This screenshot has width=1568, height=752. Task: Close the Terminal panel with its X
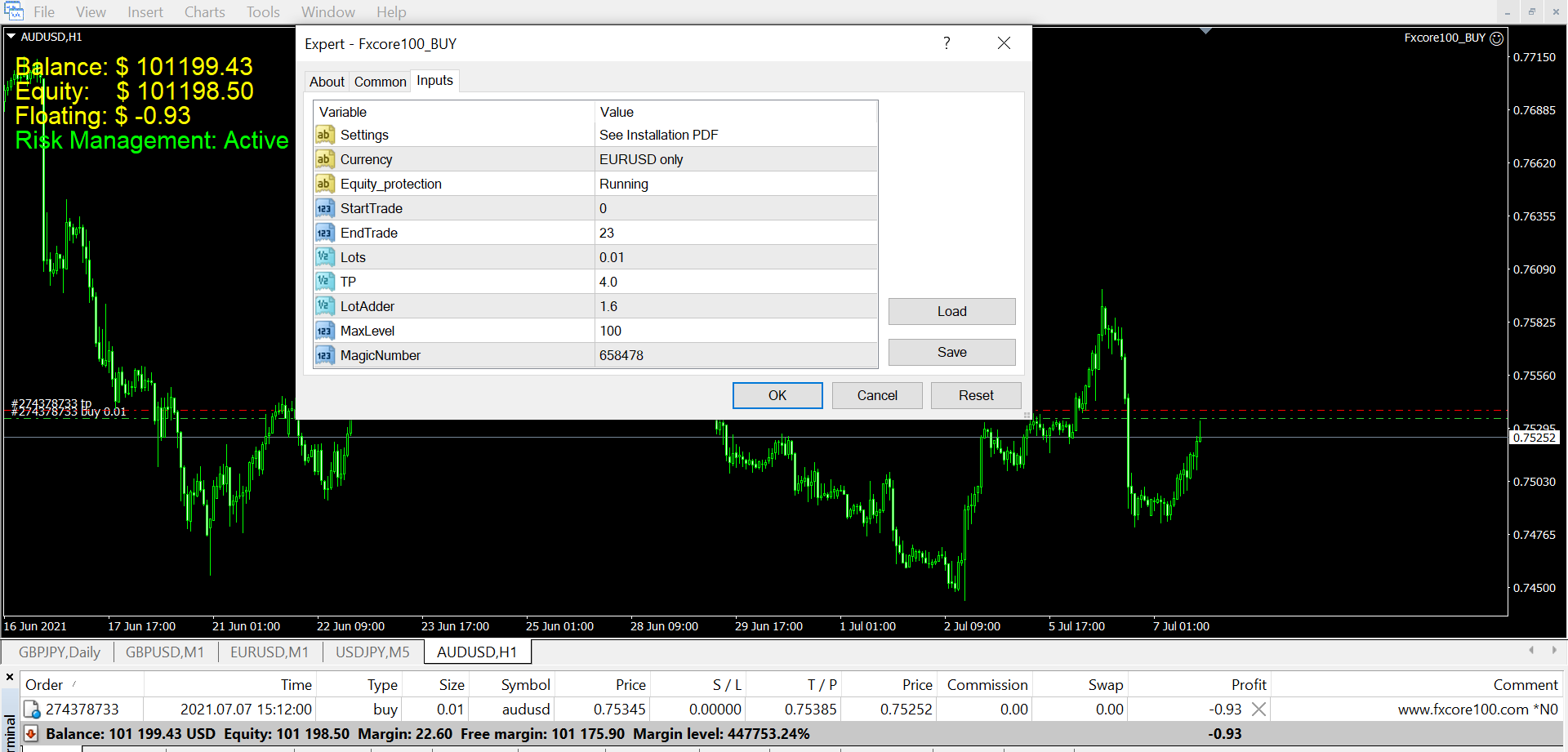click(10, 677)
